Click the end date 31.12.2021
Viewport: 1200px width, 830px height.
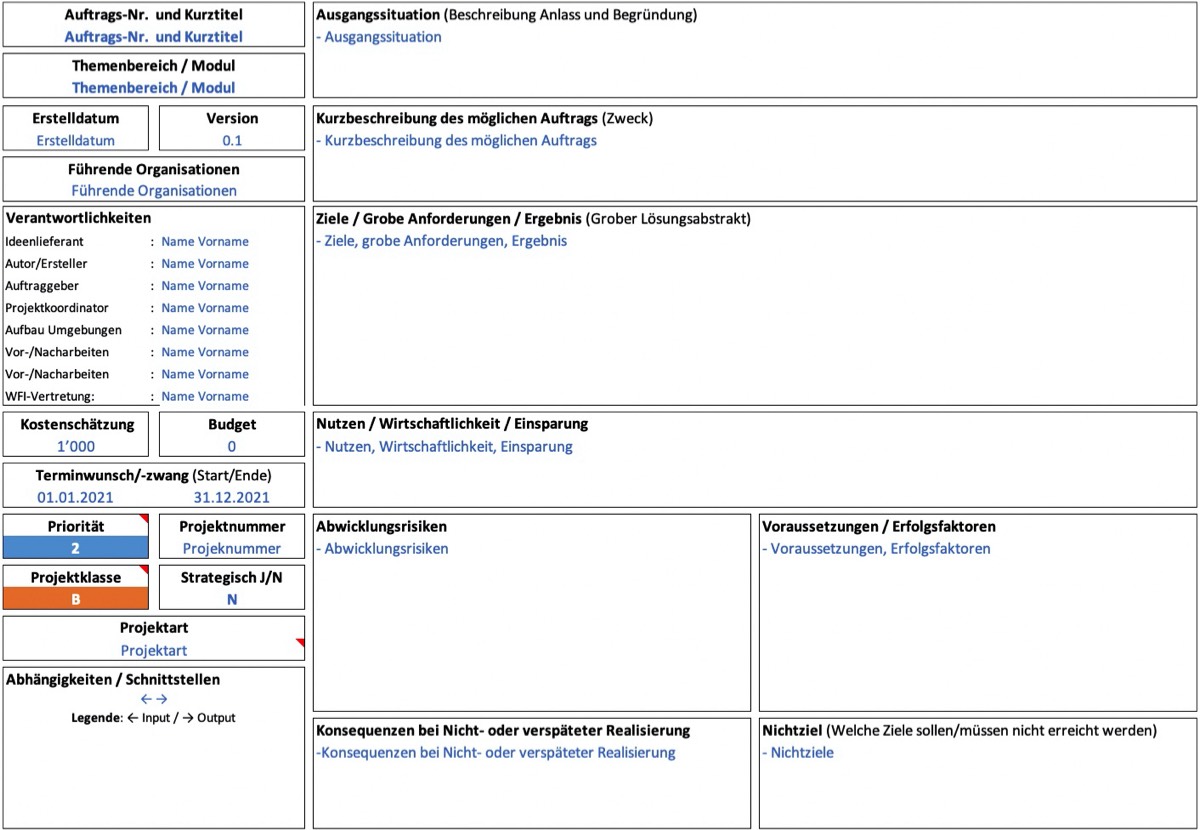click(231, 497)
